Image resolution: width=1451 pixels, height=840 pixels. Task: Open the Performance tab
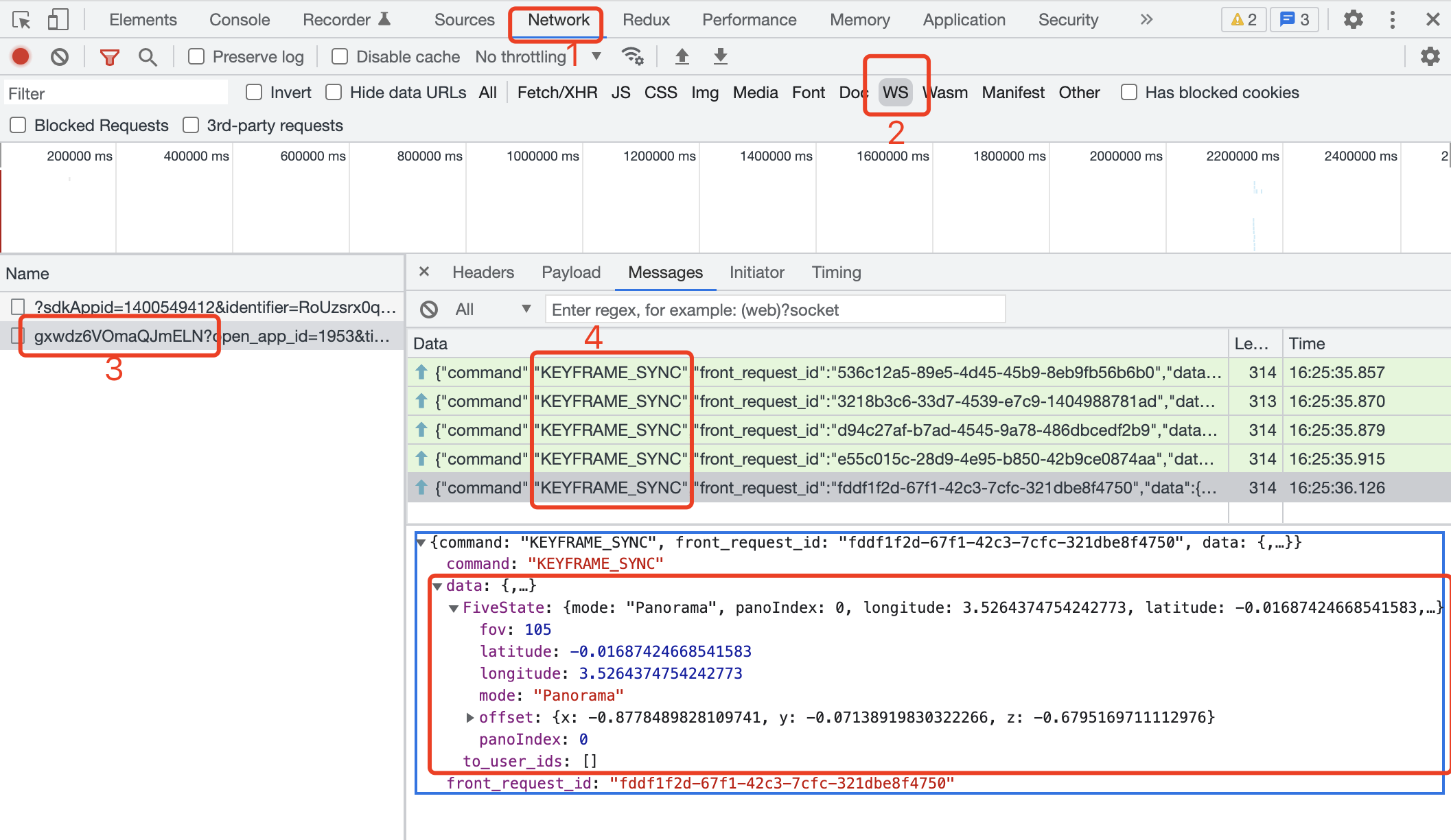[749, 20]
